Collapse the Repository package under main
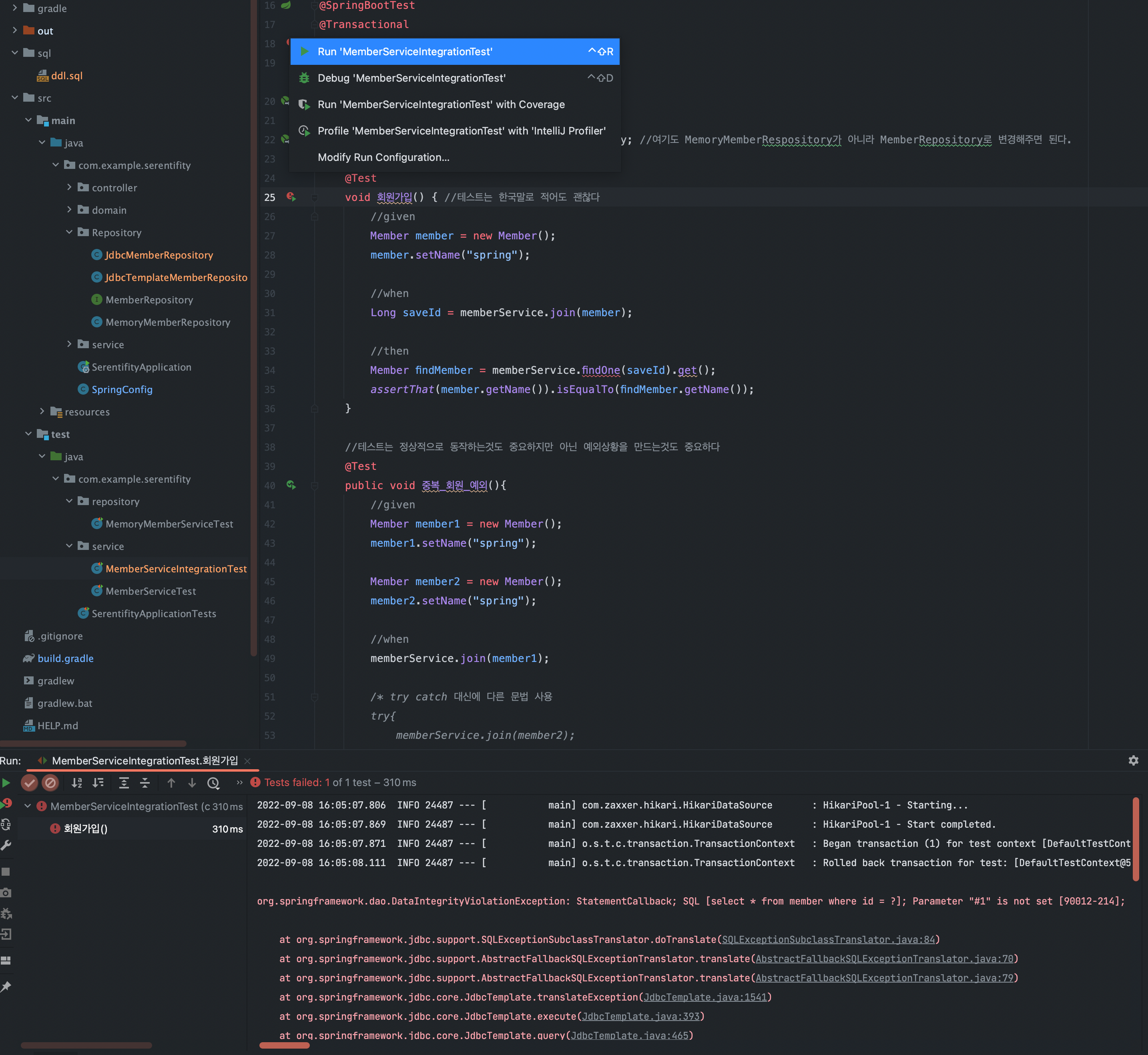This screenshot has height=1055, width=1148. [x=69, y=232]
